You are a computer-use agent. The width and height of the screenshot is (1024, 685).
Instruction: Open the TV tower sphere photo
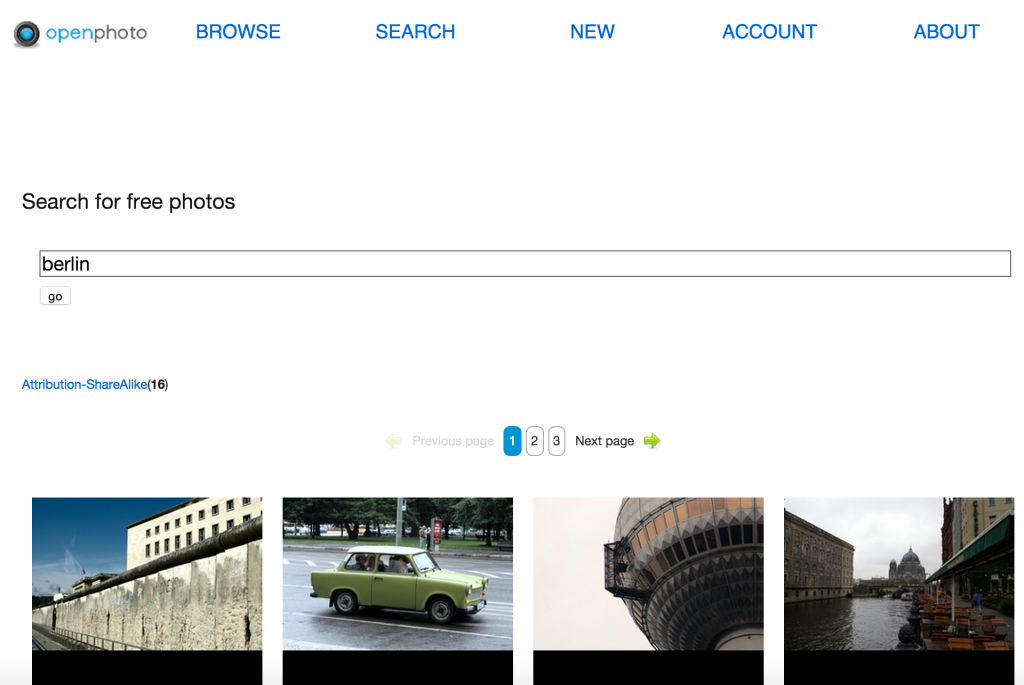click(x=648, y=573)
